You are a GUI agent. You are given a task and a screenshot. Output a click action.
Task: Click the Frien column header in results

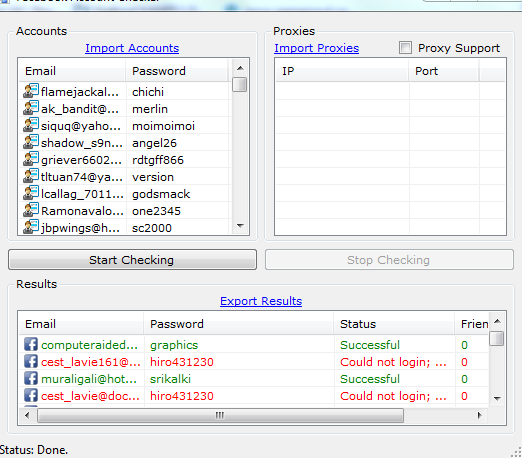pos(472,324)
